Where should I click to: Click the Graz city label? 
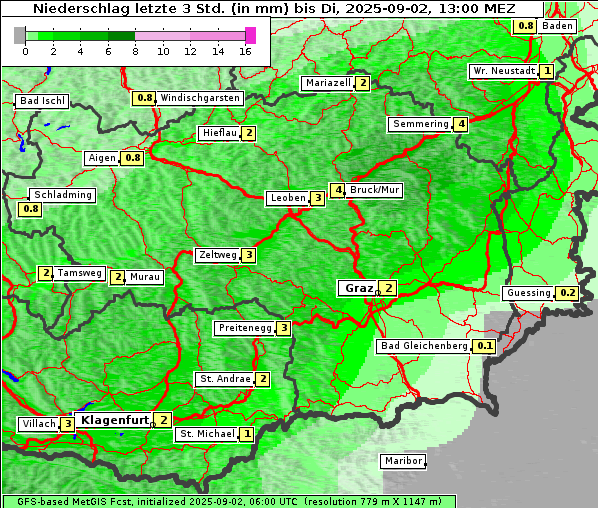coord(358,288)
